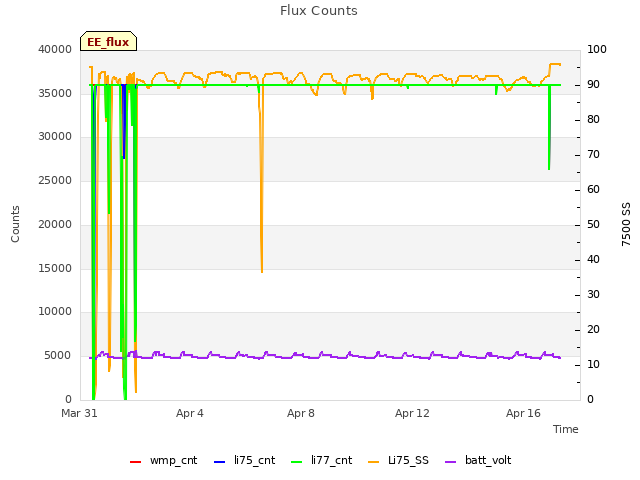Click the 20 right axis tick label
Screen dimensions: 640x480
tap(593, 329)
